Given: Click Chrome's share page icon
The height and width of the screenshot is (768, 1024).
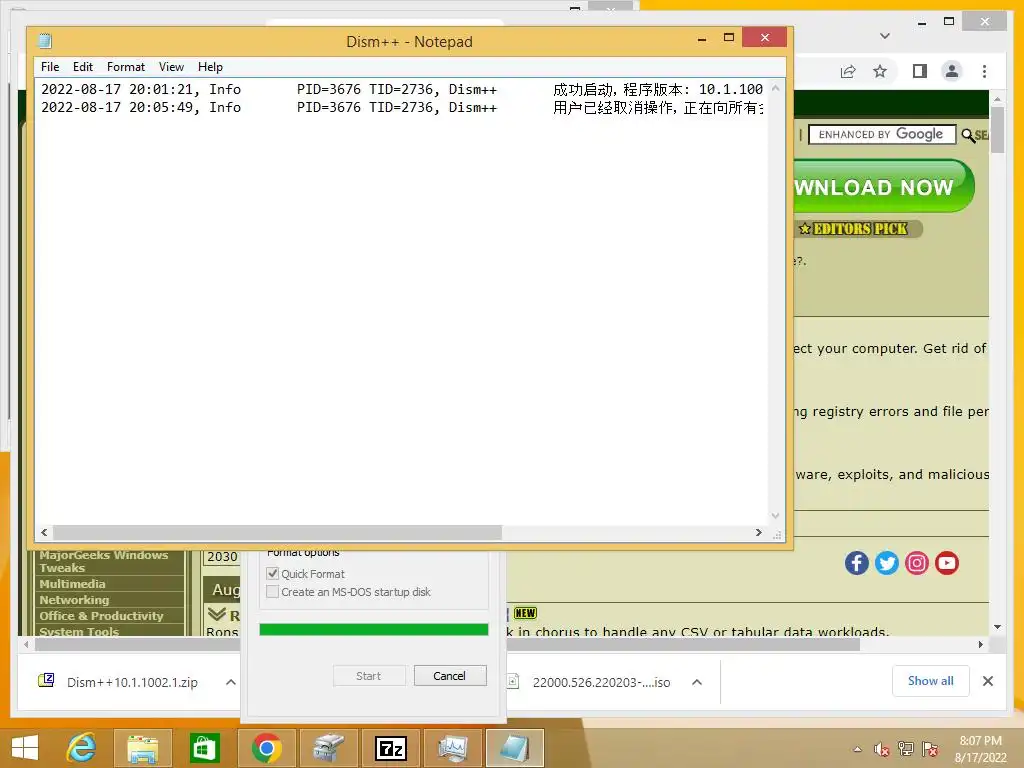Looking at the screenshot, I should pos(848,71).
